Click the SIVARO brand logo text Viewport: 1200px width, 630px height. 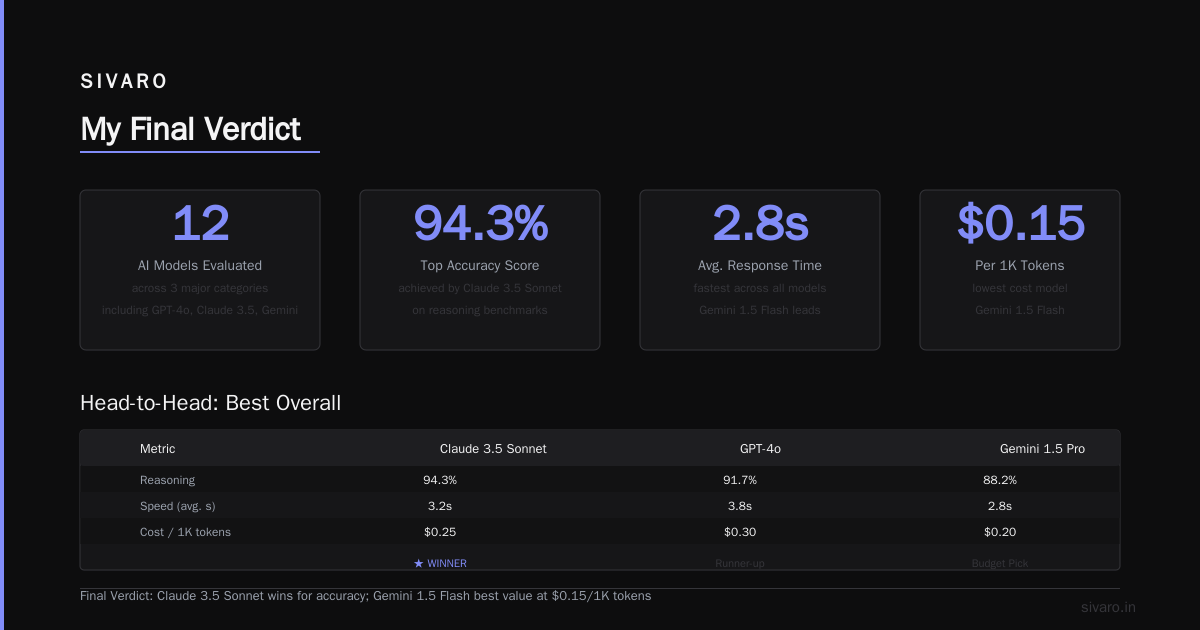pyautogui.click(x=124, y=82)
